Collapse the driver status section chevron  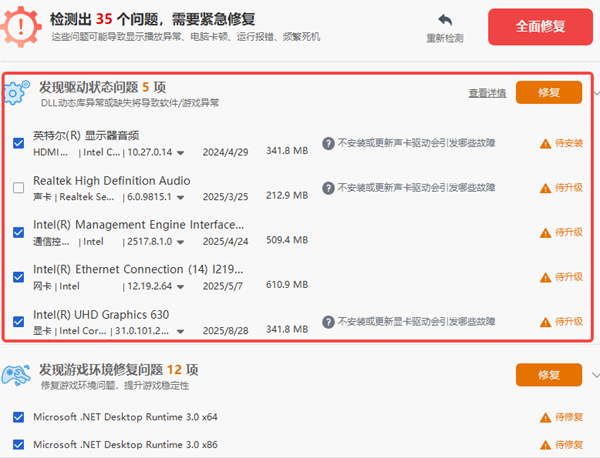pos(595,93)
